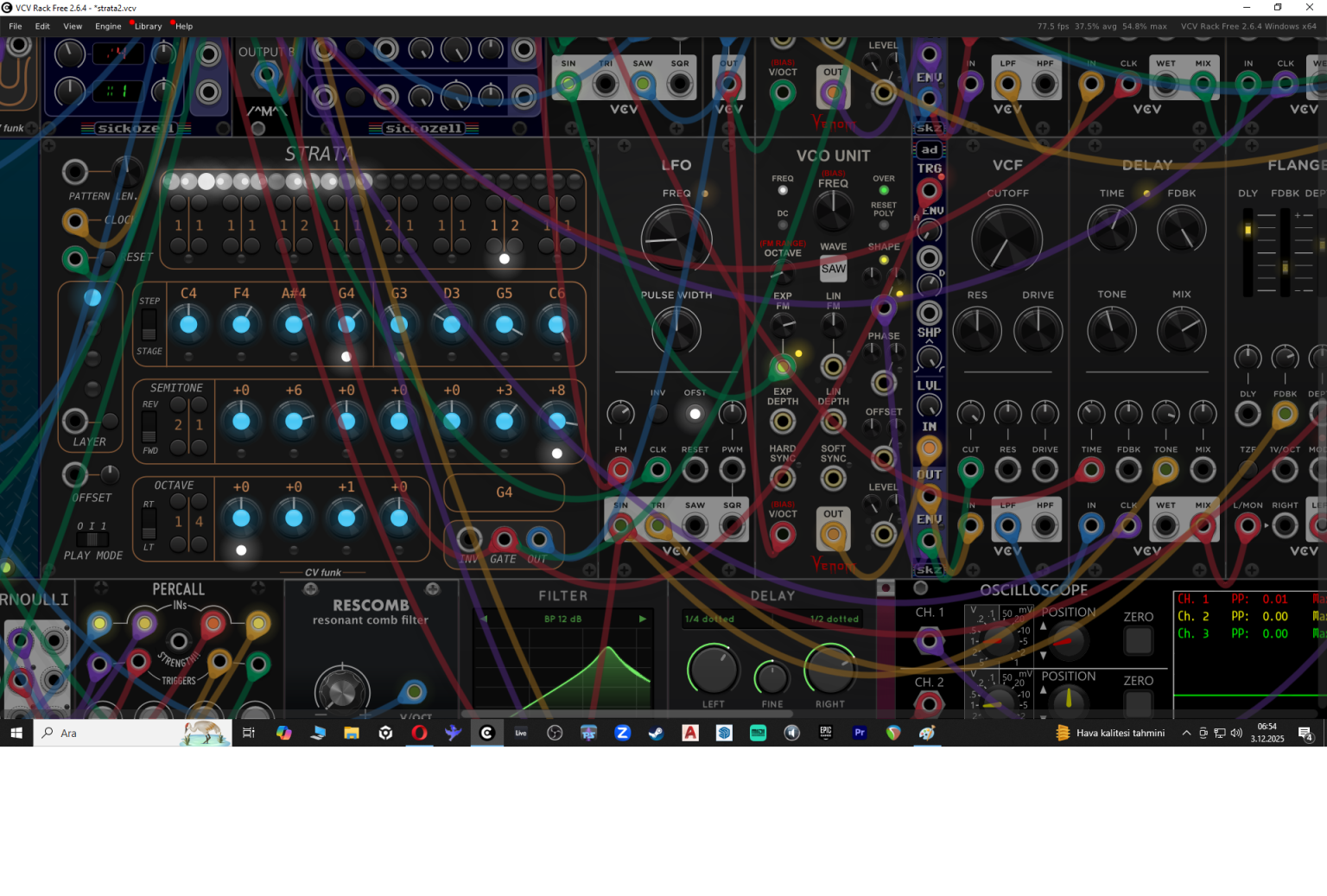Open the BP 12 dB filter type selector
1327x896 pixels.
(563, 619)
